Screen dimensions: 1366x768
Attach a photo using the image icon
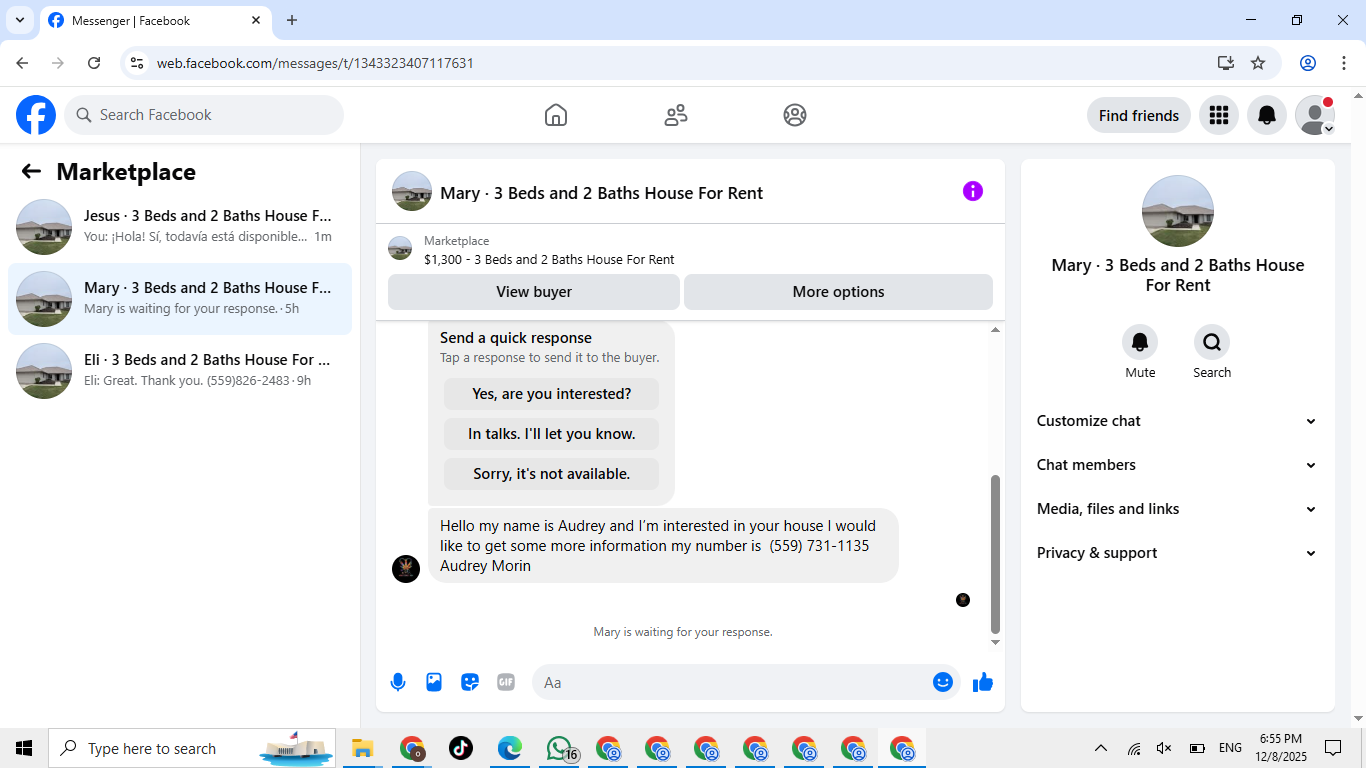pos(434,682)
